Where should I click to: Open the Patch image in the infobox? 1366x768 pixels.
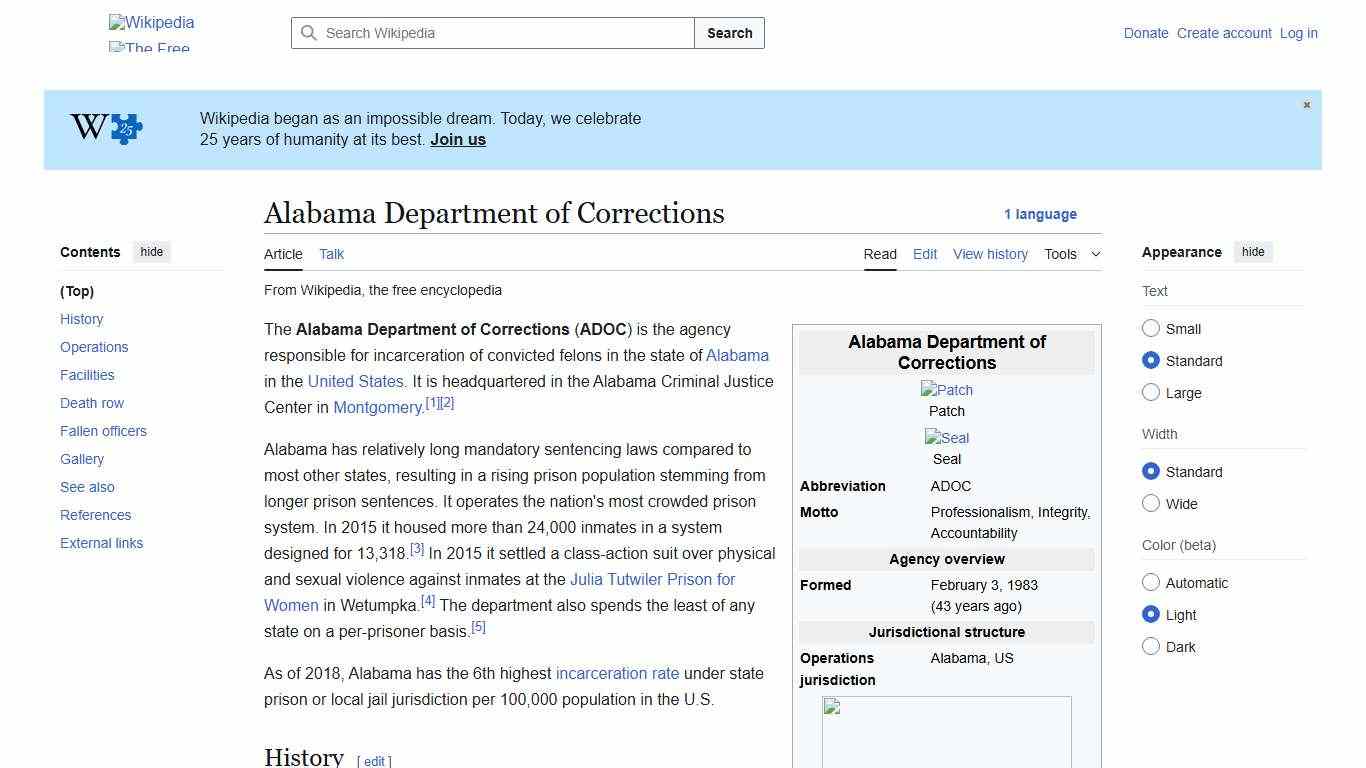946,390
